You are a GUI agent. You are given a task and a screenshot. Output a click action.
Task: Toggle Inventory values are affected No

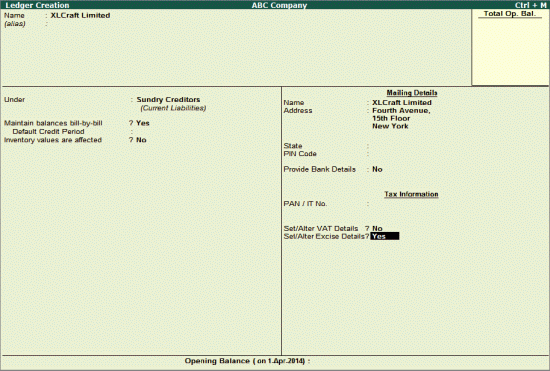click(141, 140)
